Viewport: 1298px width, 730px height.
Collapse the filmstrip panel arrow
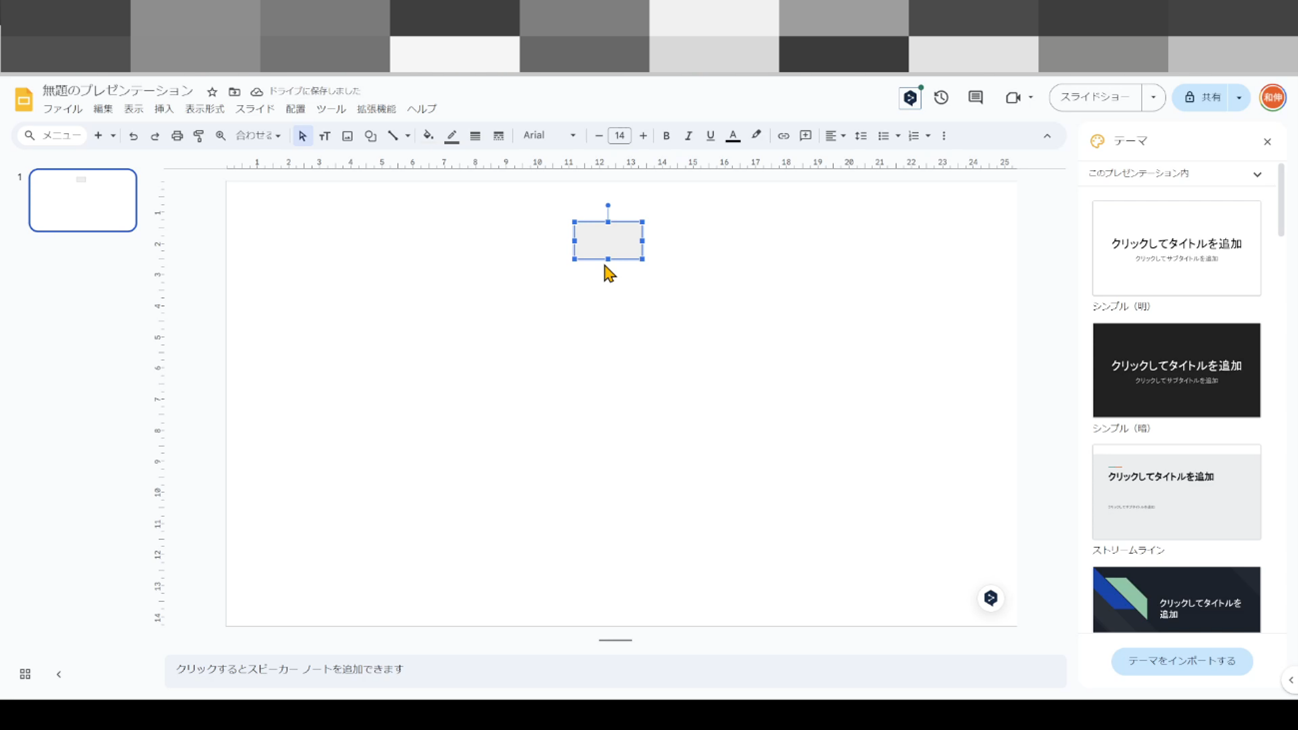[x=58, y=675]
